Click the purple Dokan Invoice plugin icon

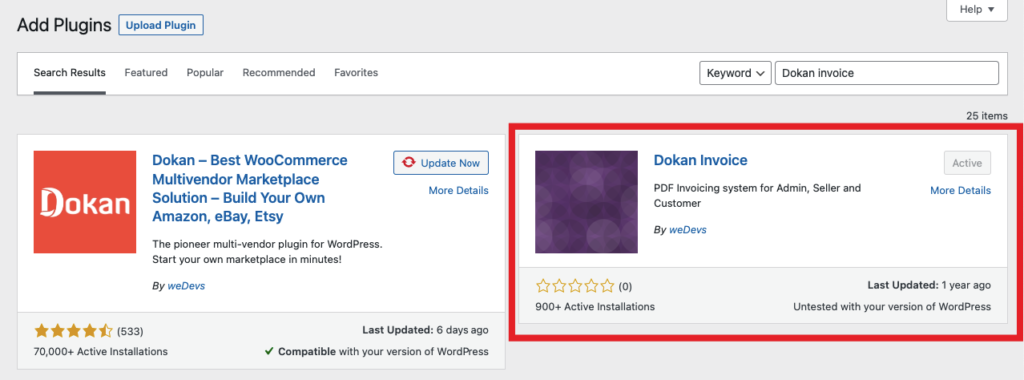click(586, 202)
